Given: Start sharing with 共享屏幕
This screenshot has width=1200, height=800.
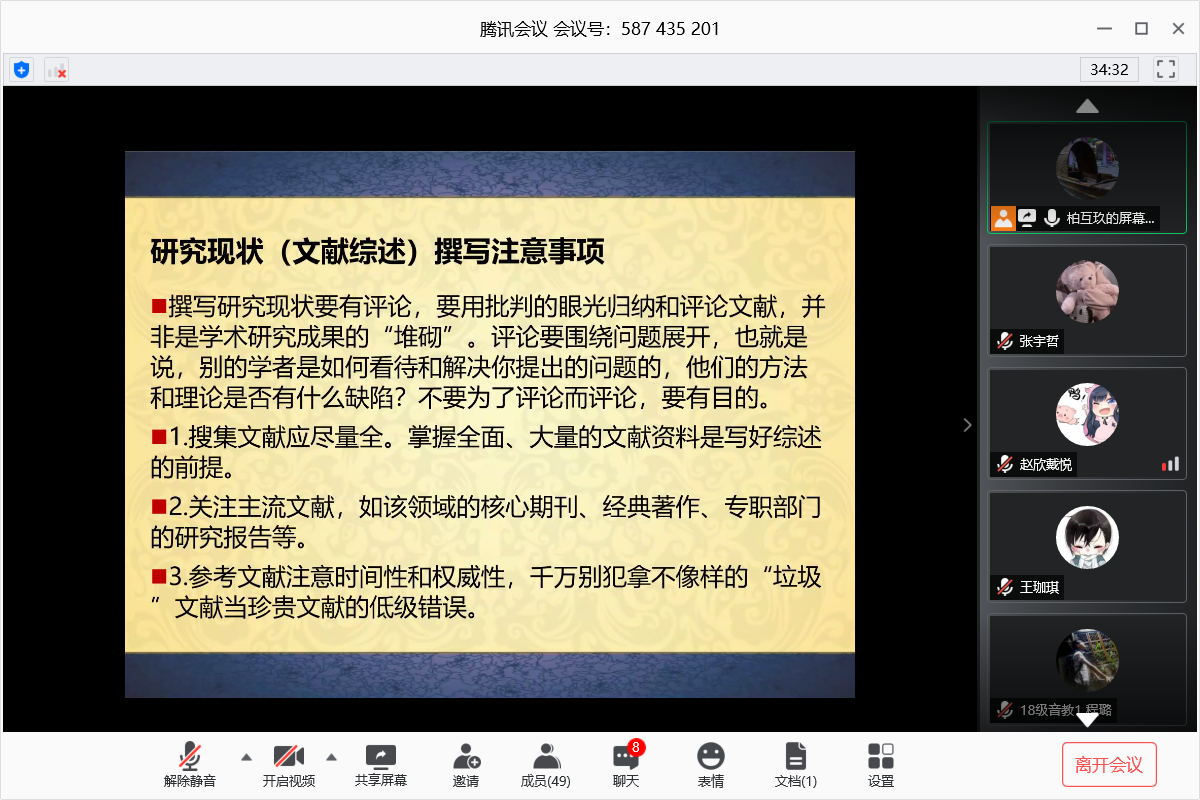Looking at the screenshot, I should (381, 765).
